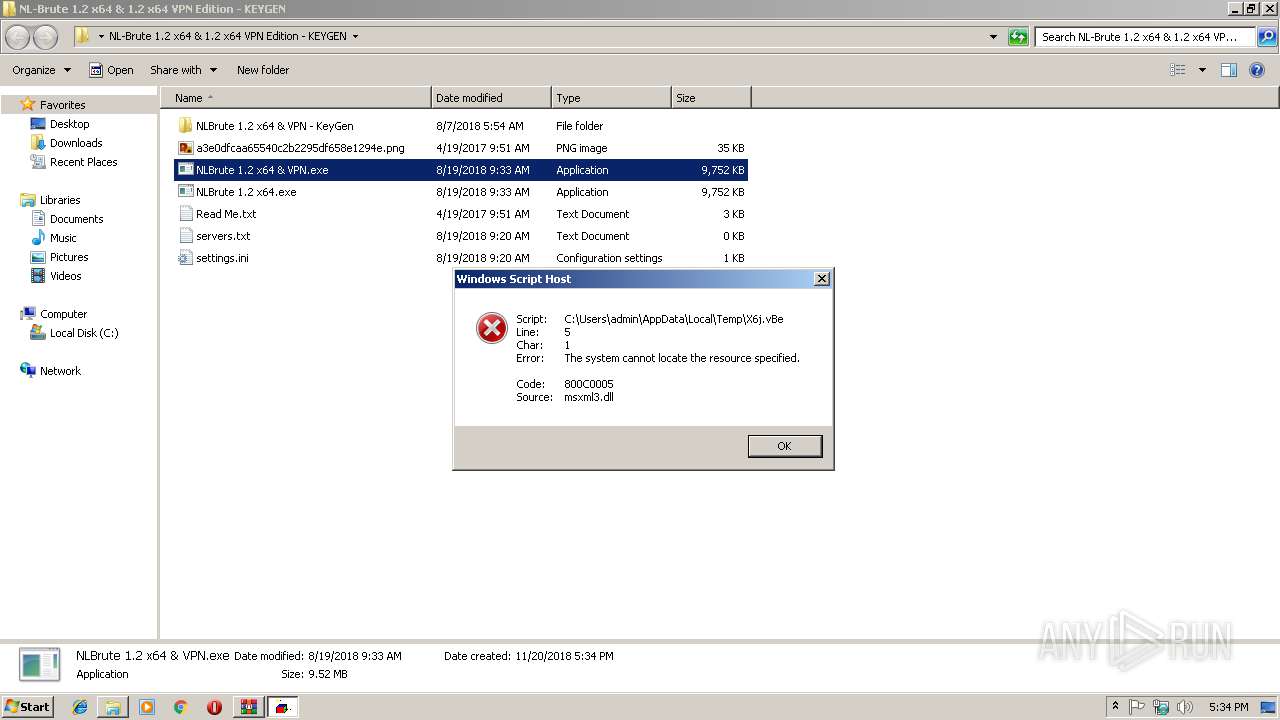Image resolution: width=1280 pixels, height=720 pixels.
Task: Open Recent Places in navigation pane
Action: click(83, 162)
